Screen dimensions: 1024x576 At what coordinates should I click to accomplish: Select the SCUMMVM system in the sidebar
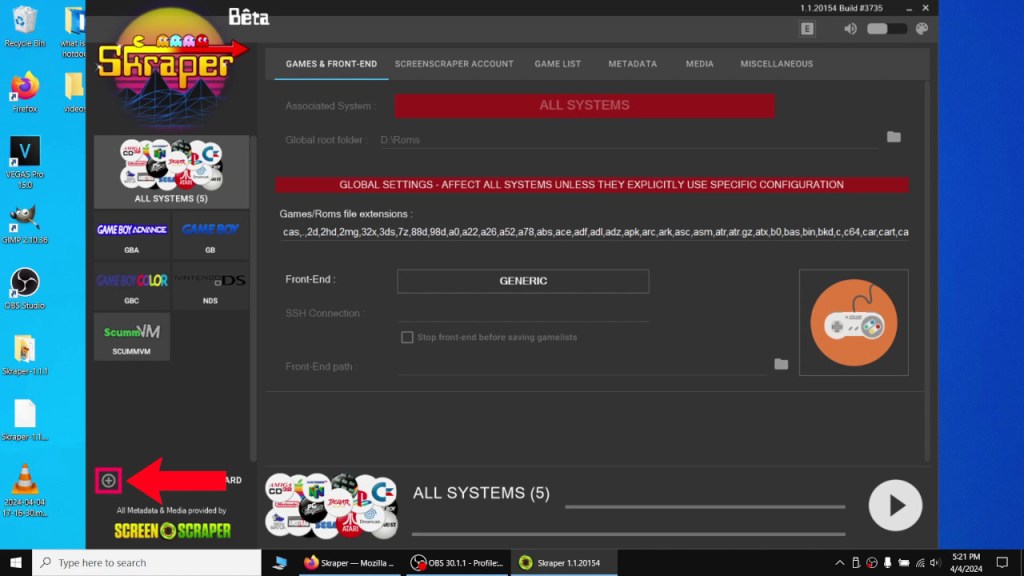(x=131, y=336)
